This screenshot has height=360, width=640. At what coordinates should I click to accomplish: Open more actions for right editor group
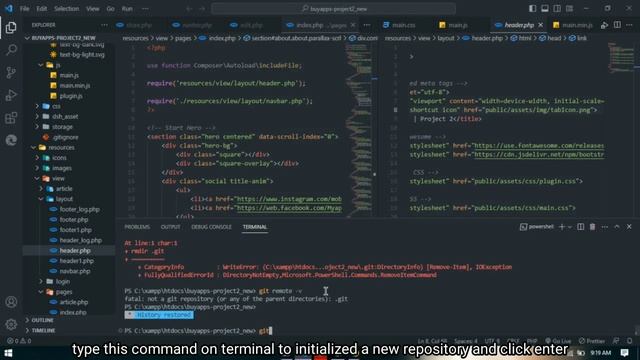click(x=629, y=25)
